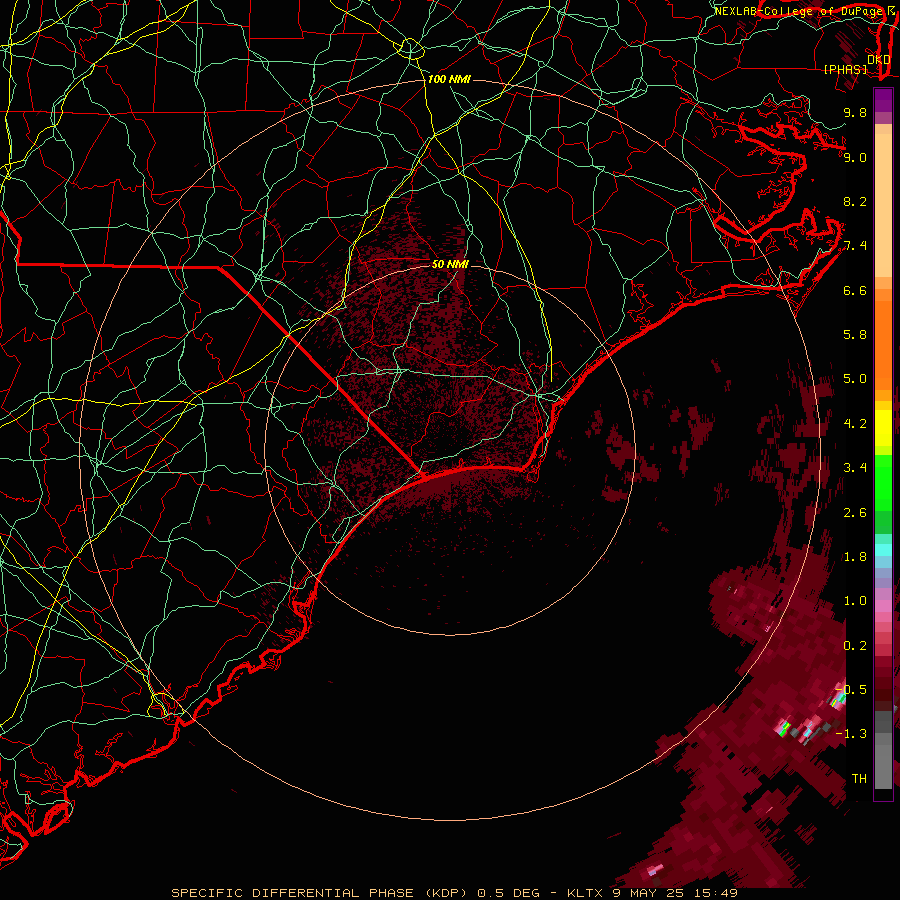Viewport: 900px width, 900px height.
Task: Click the 7.4 scale value
Action: [x=855, y=246]
